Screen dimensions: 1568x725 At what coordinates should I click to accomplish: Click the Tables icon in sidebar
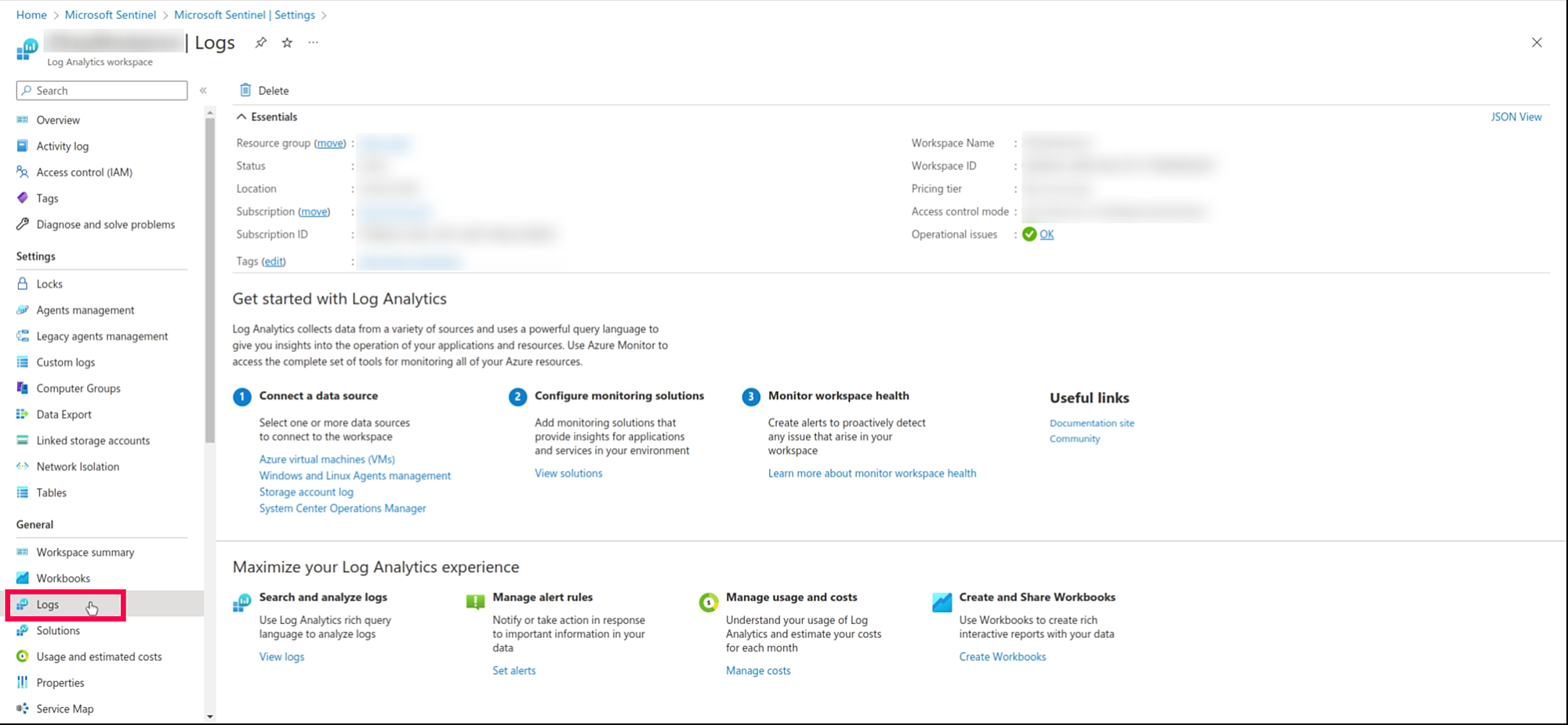coord(23,492)
